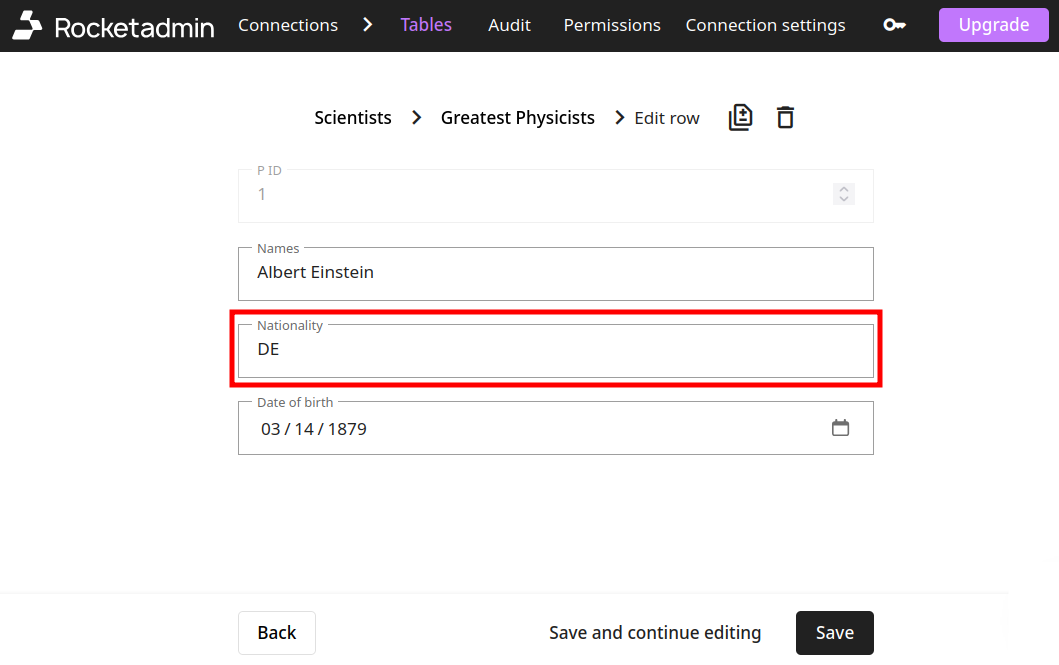The width and height of the screenshot is (1059, 665).
Task: Go to the Scientists breadcrumb
Action: coord(353,117)
